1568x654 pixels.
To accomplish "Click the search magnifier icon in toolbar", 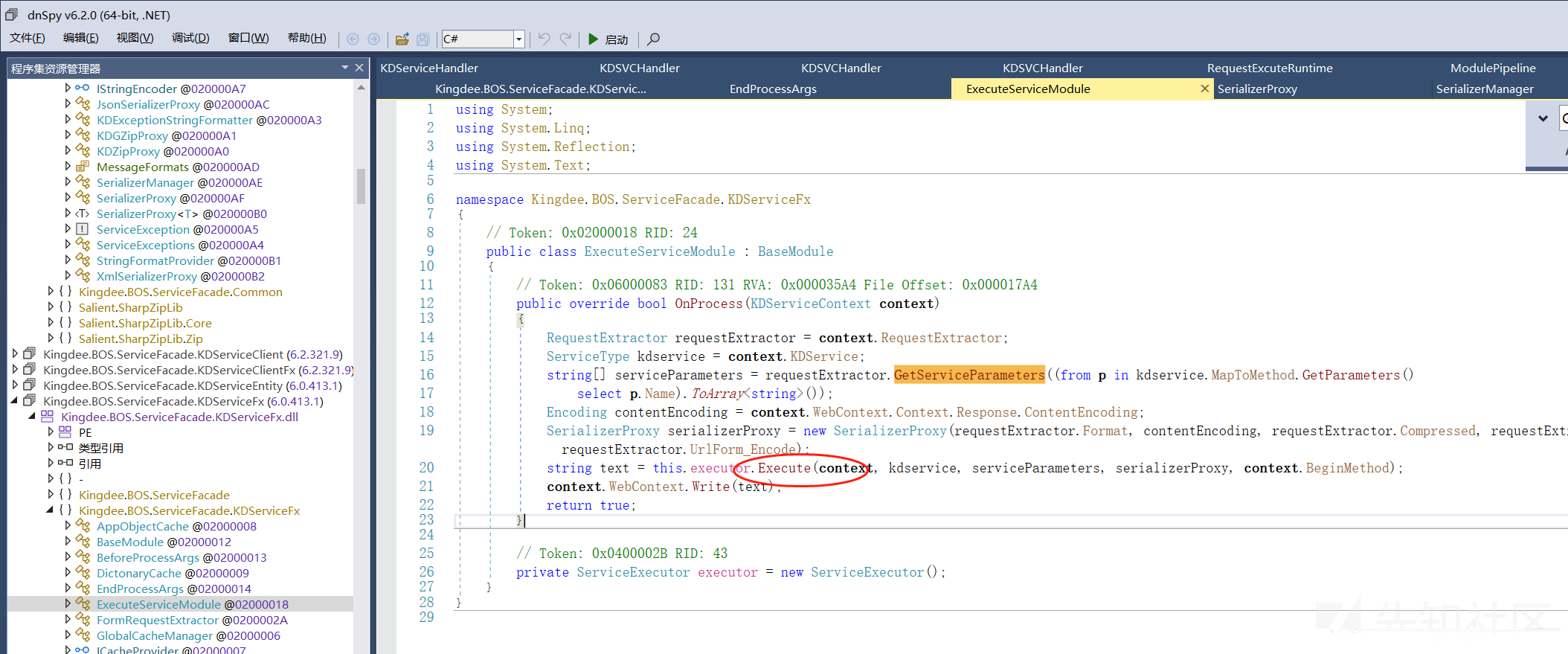I will tap(653, 39).
